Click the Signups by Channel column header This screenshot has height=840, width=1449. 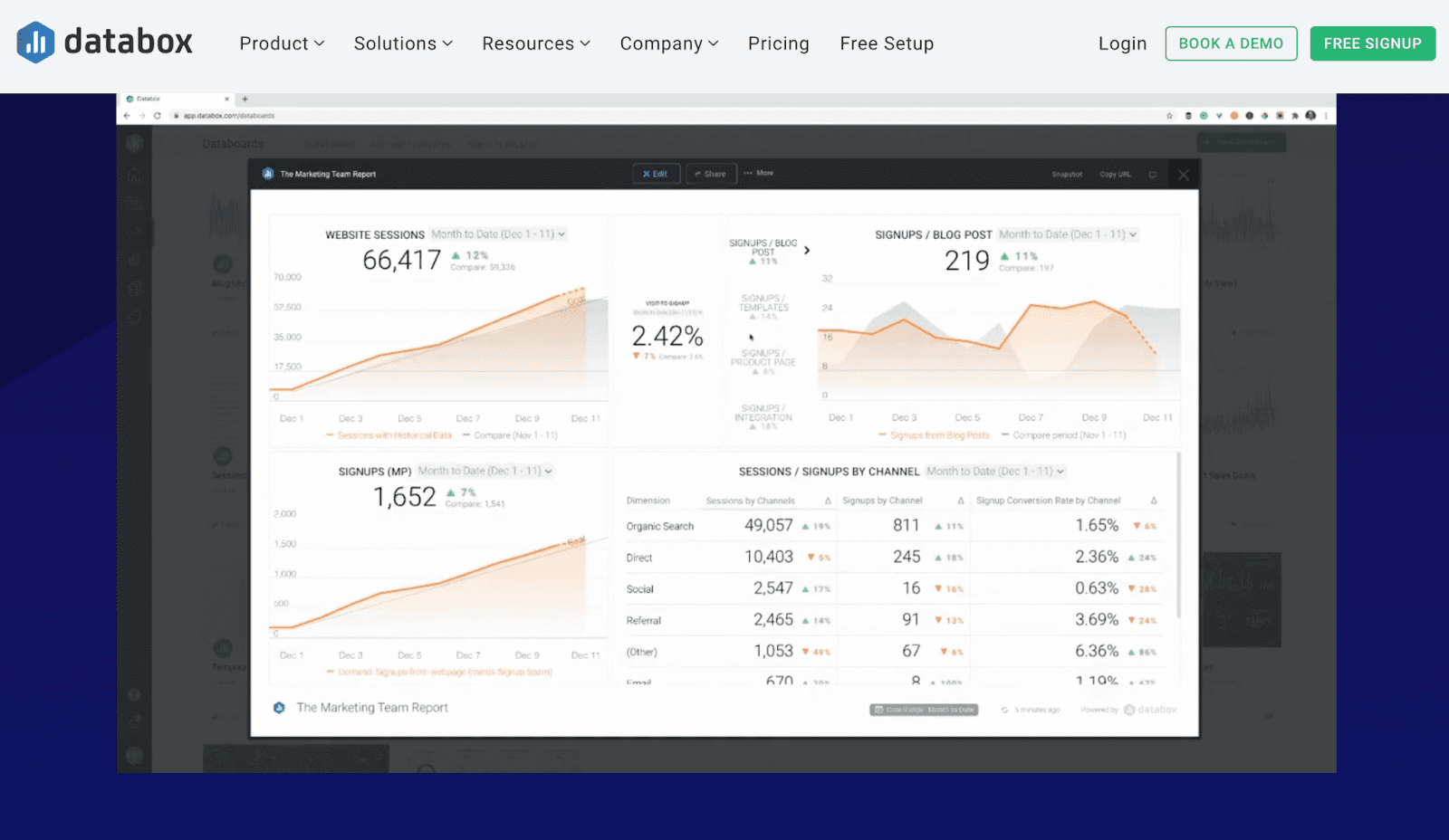click(x=882, y=501)
